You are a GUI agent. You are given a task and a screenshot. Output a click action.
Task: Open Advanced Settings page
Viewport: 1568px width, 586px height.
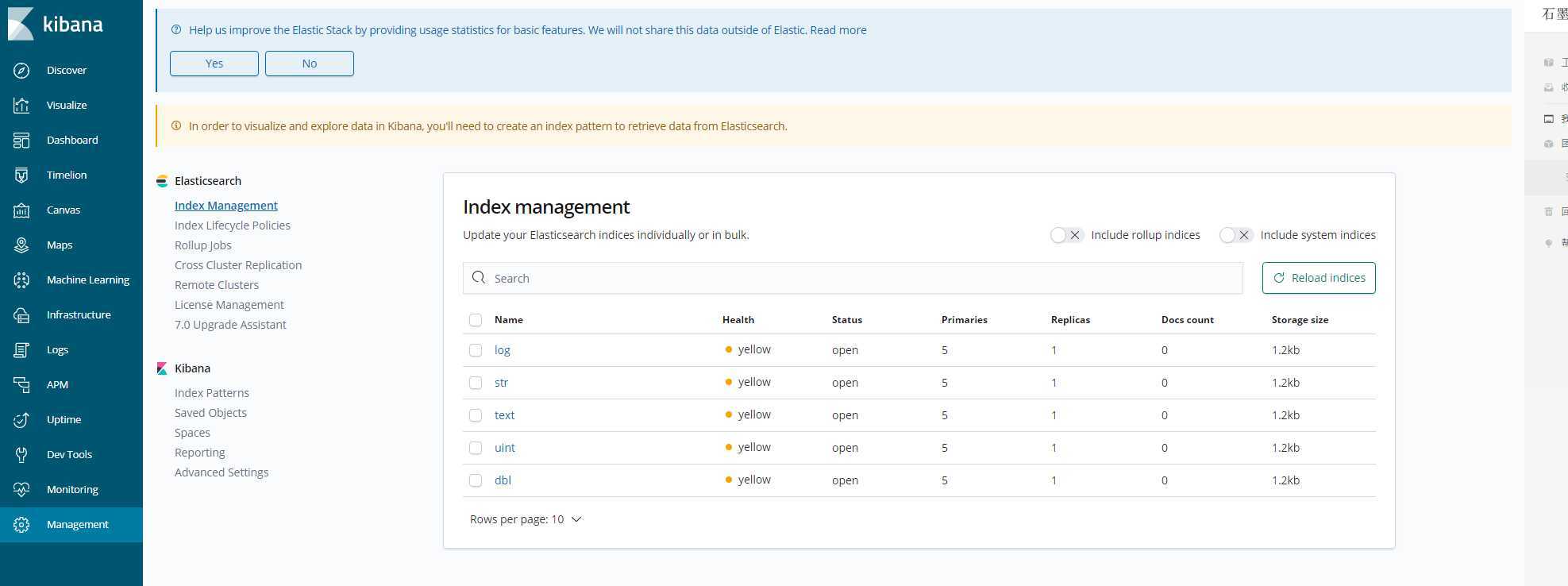tap(222, 472)
